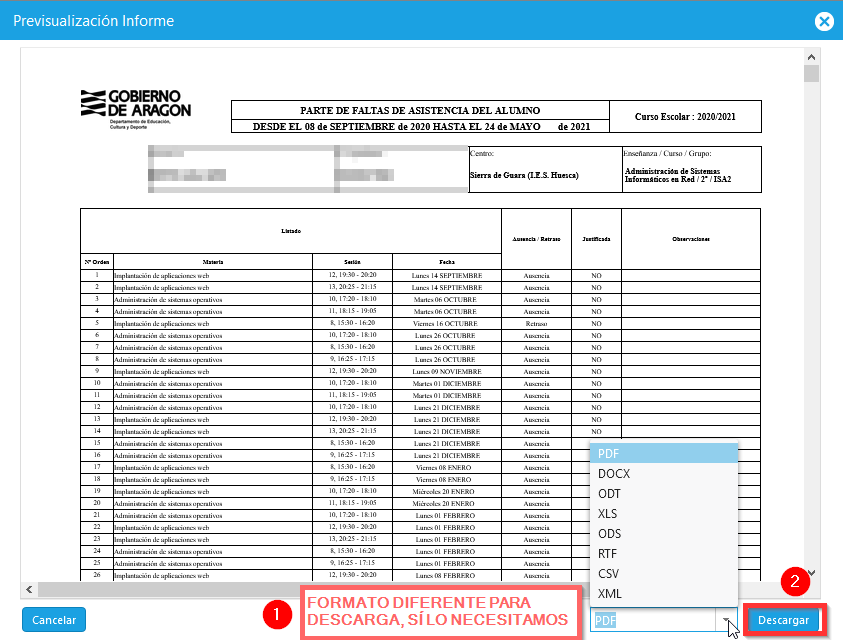The height and width of the screenshot is (640, 843).
Task: Pick RTF from the format list
Action: 663,553
